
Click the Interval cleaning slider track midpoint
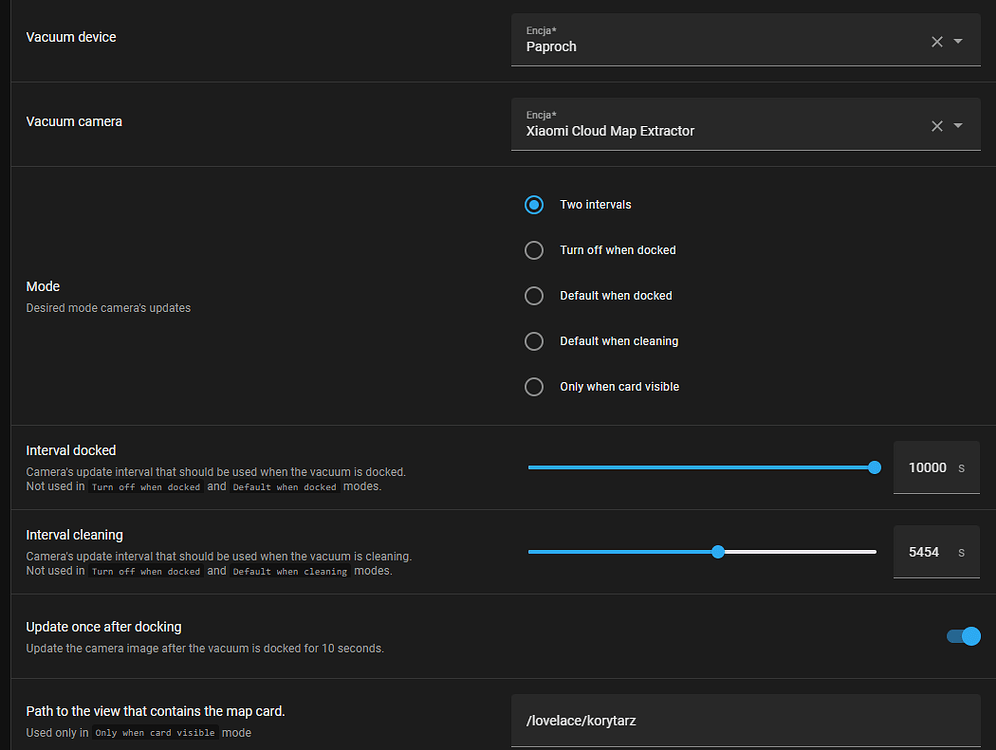click(x=702, y=551)
